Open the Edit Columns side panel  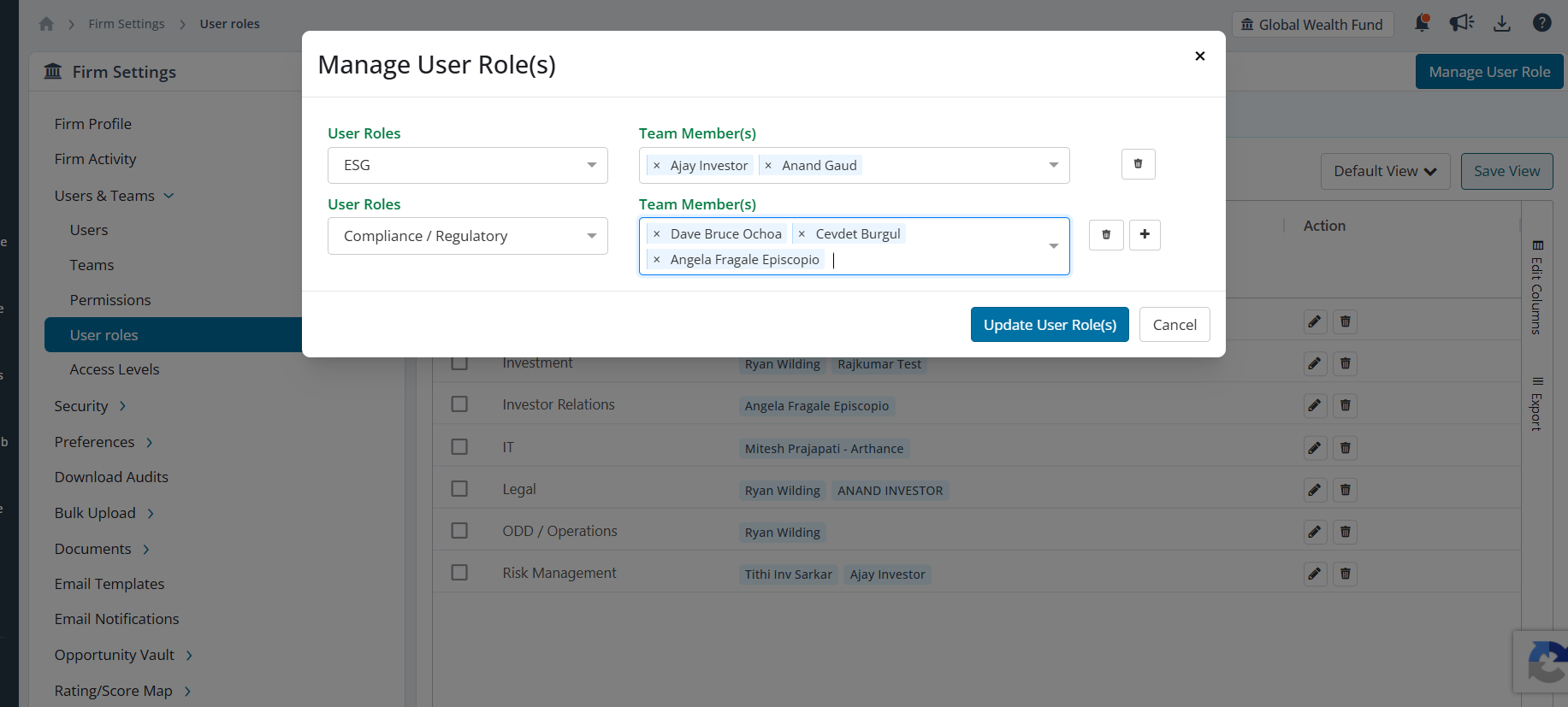click(x=1537, y=287)
